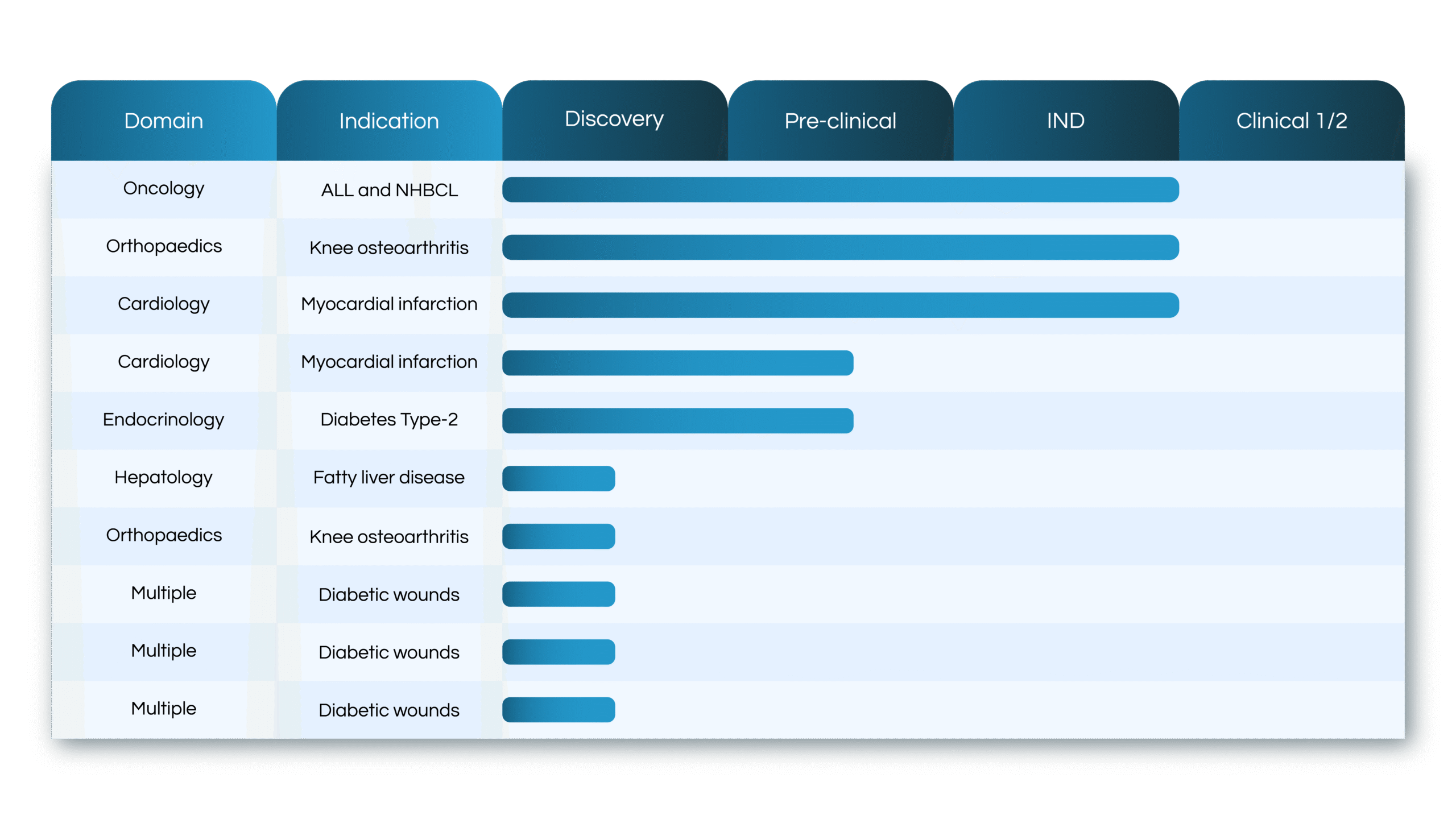Click the Indication column header

coord(389,121)
